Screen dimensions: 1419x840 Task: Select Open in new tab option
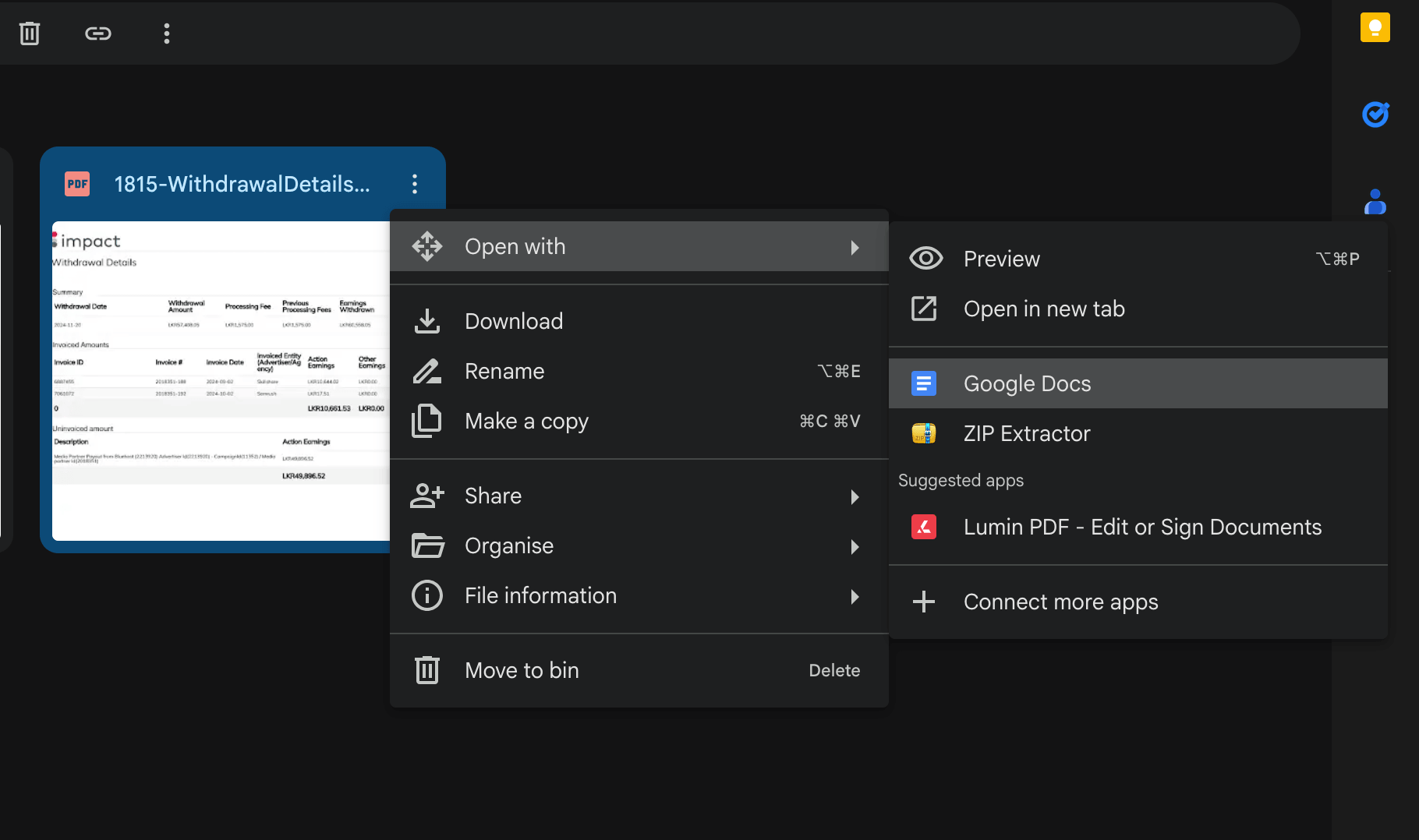pyautogui.click(x=1138, y=309)
